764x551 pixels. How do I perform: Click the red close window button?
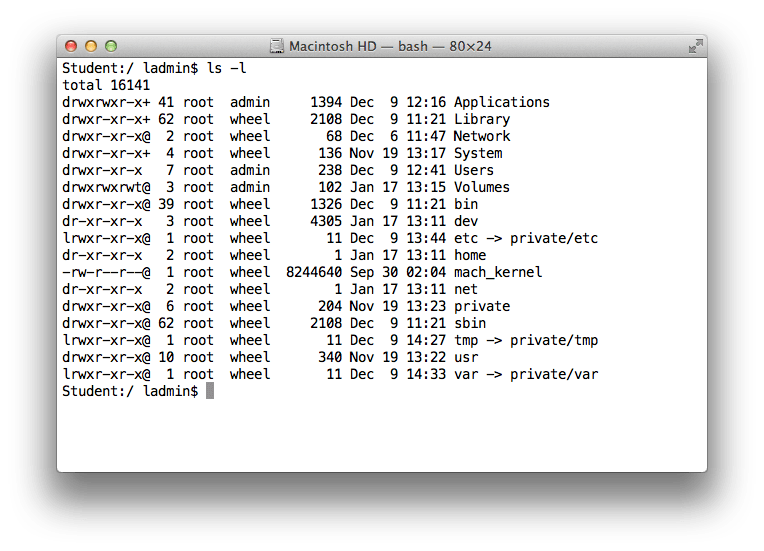point(71,46)
